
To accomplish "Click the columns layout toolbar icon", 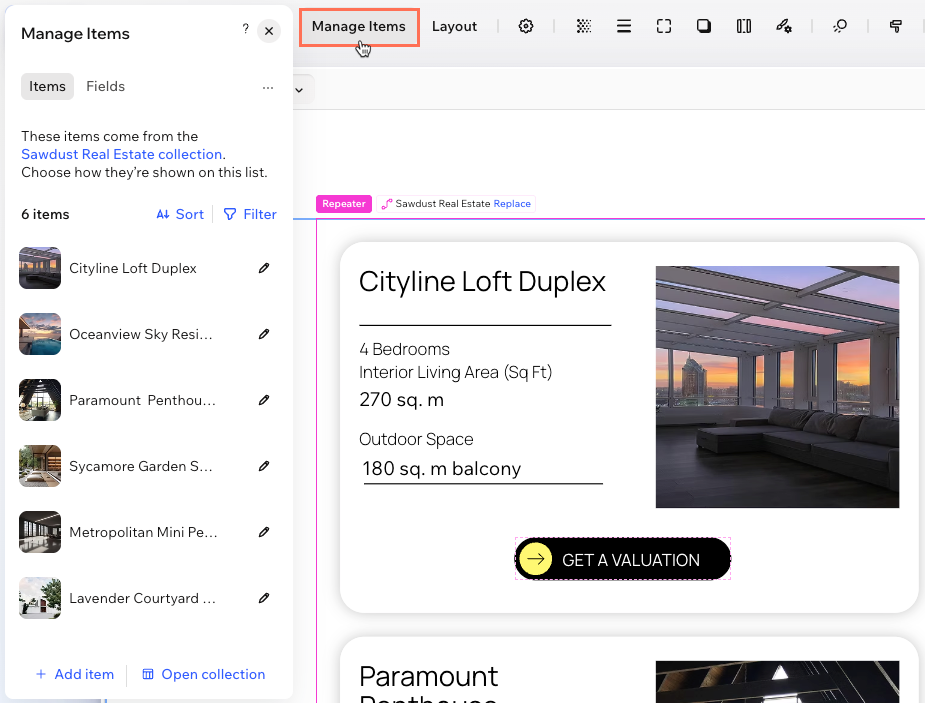I will coord(744,27).
